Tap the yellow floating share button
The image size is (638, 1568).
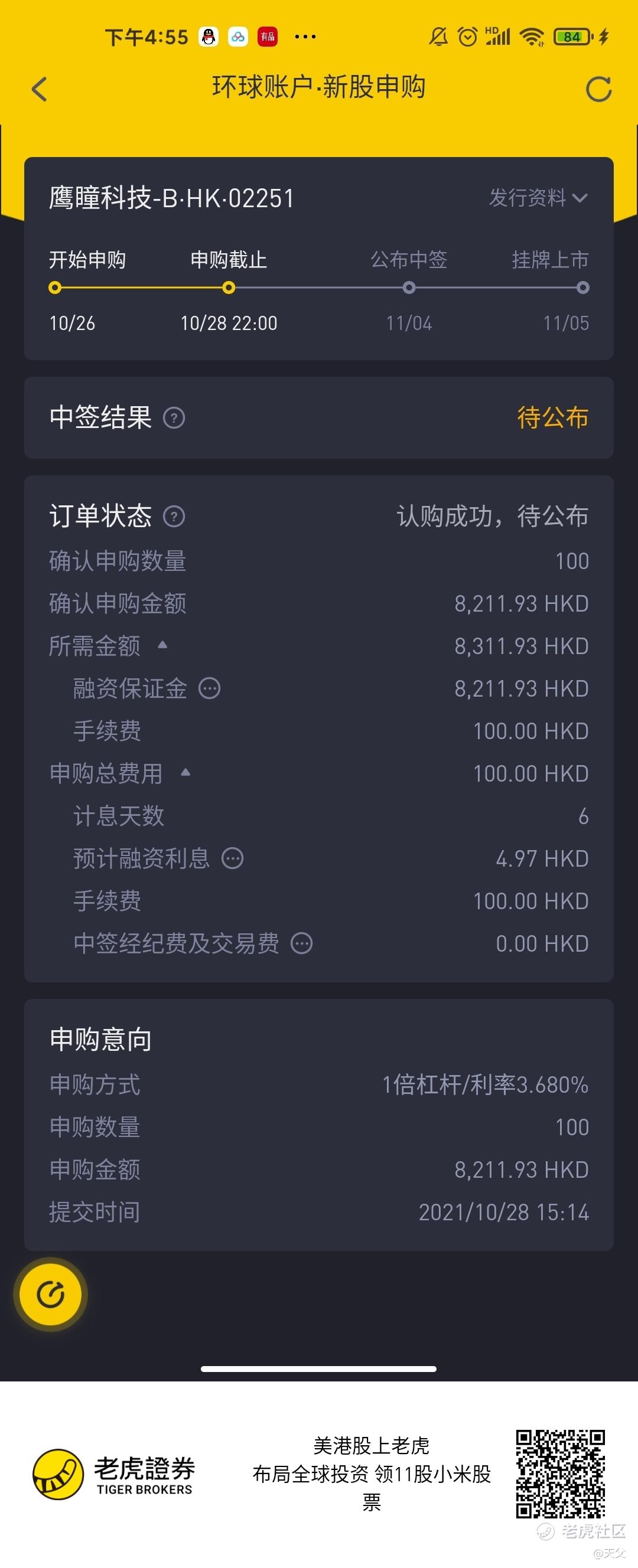(x=51, y=1294)
